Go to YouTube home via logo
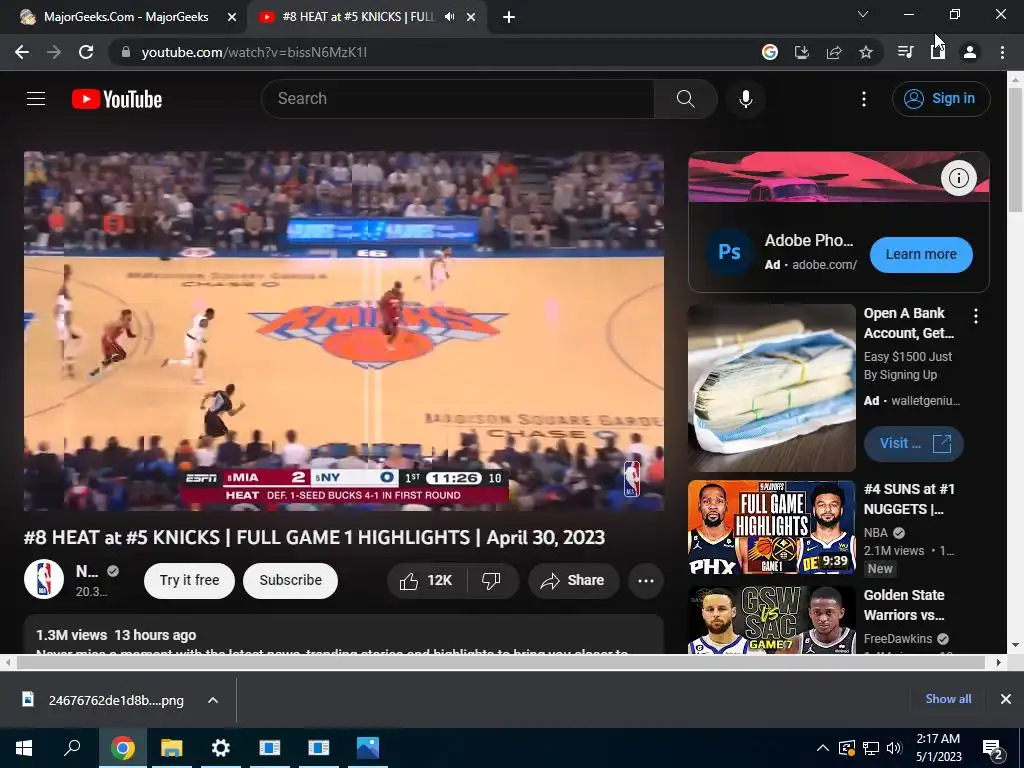Screen dimensions: 1024x768 tap(117, 99)
